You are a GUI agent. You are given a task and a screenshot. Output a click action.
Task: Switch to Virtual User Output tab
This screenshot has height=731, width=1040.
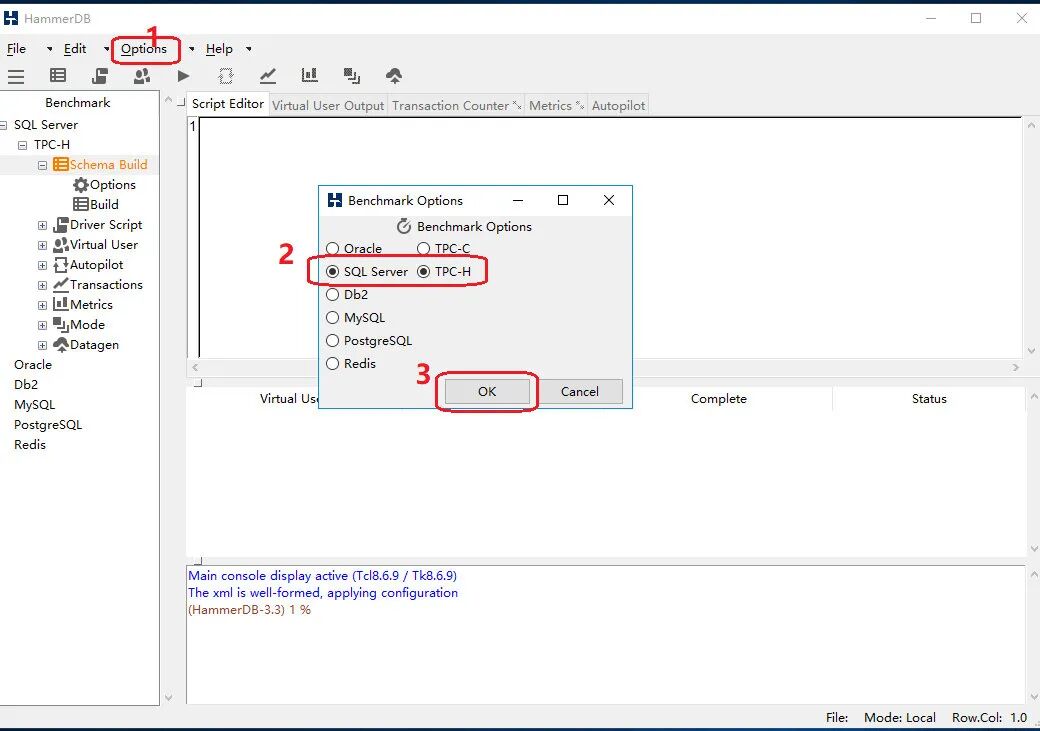point(328,105)
